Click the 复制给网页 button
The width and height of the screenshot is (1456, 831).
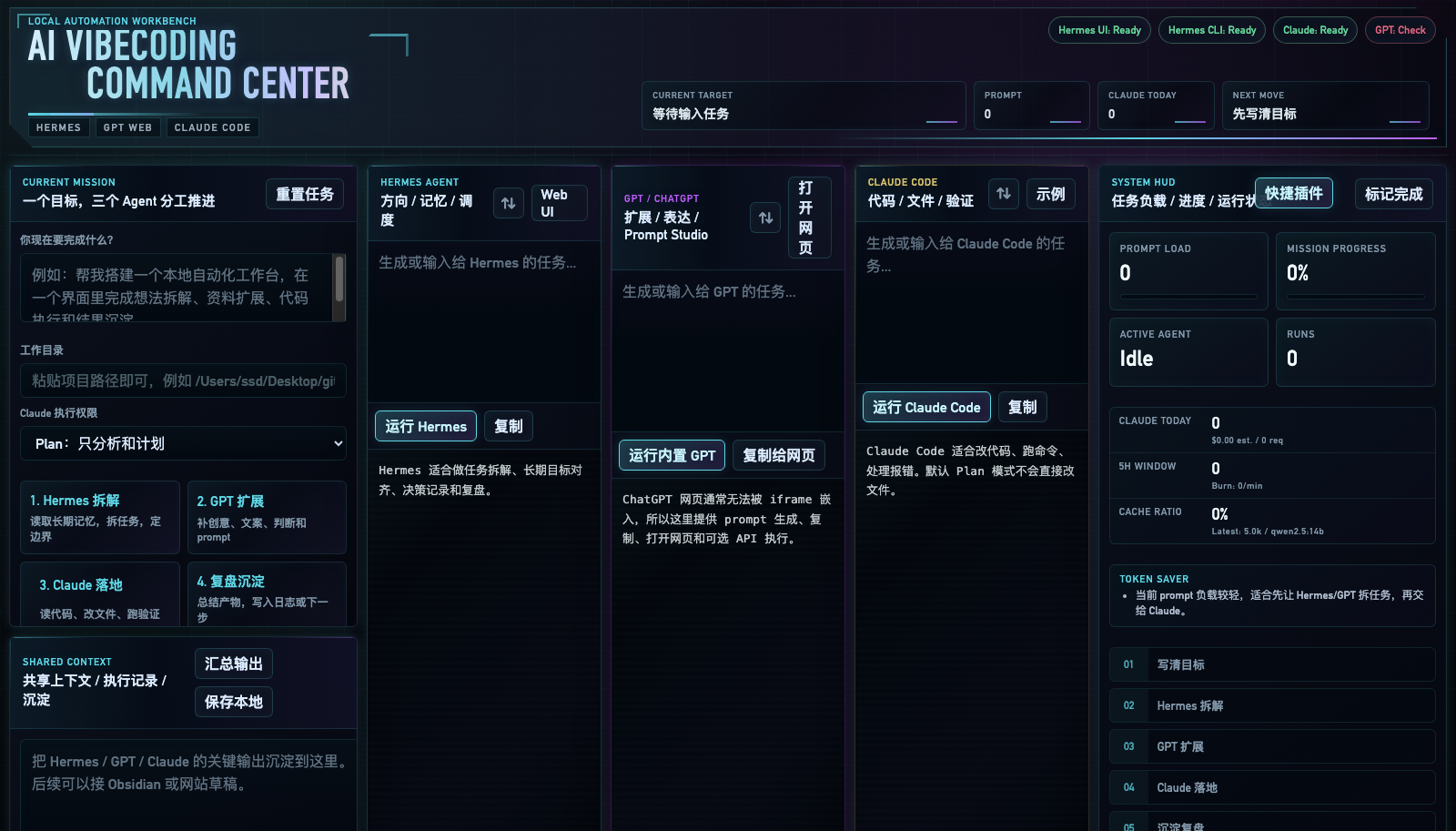tap(779, 455)
